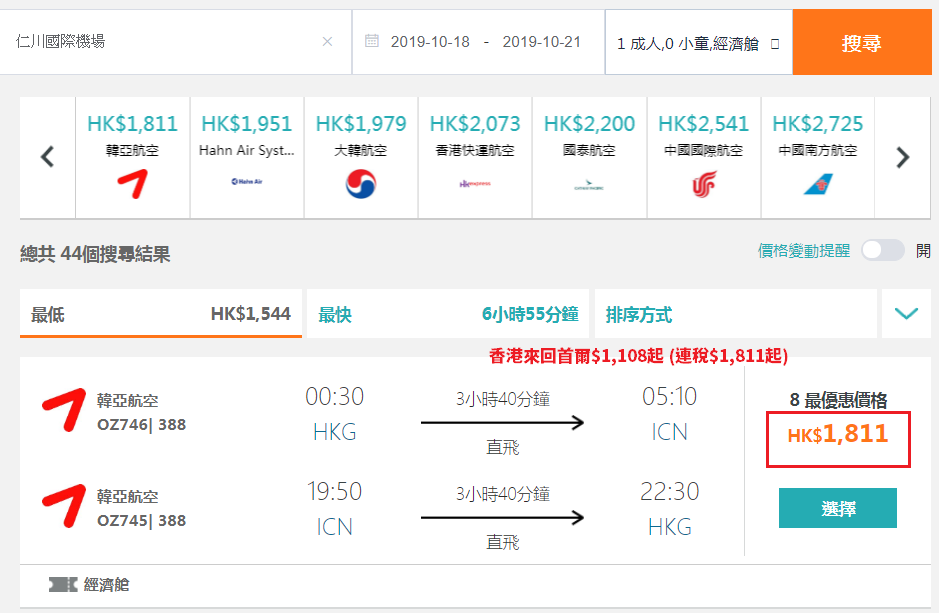Click the Korean Air taegeuk logo
This screenshot has width=939, height=613.
(361, 183)
